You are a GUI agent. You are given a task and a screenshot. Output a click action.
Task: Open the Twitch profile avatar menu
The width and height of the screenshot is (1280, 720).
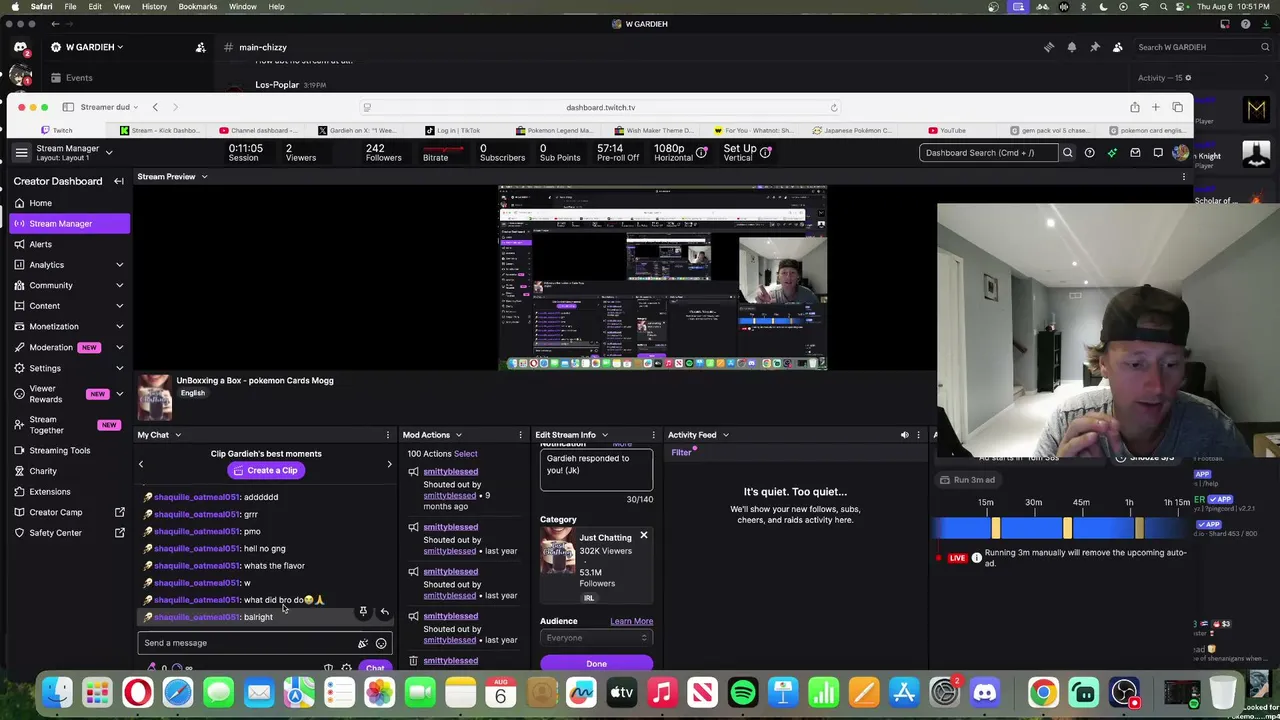tap(1181, 153)
